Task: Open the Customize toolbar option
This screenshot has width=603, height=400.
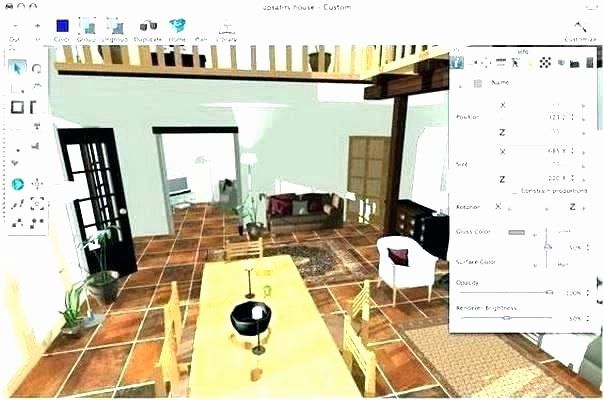Action: point(579,30)
